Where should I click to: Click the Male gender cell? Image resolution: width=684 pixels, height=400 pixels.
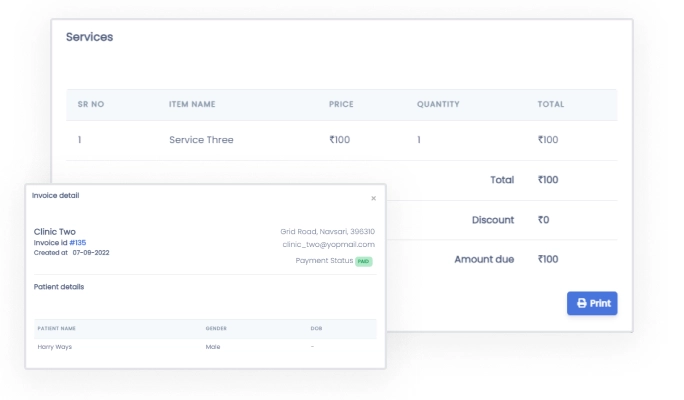pos(213,347)
